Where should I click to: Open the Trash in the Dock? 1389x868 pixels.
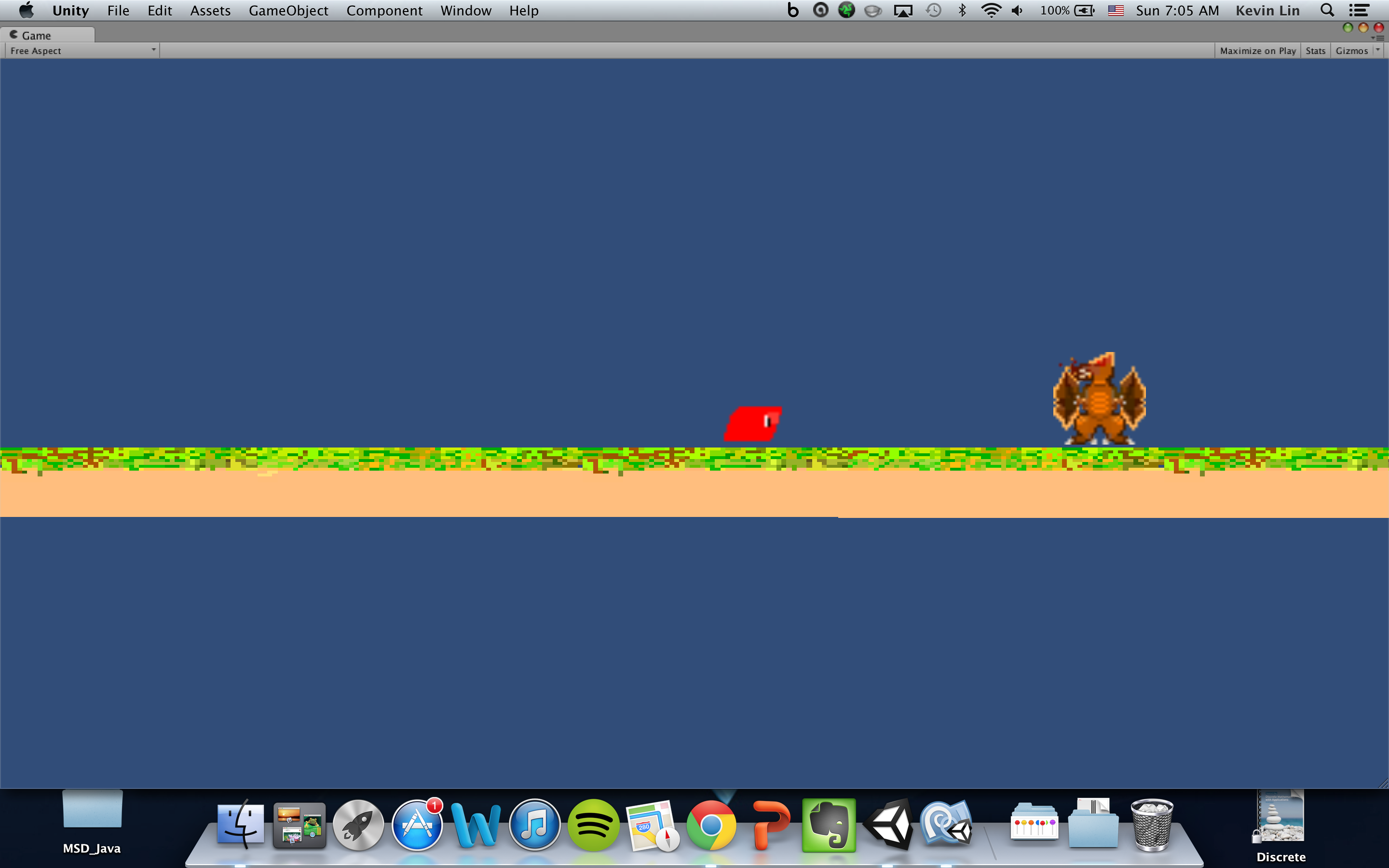1151,825
